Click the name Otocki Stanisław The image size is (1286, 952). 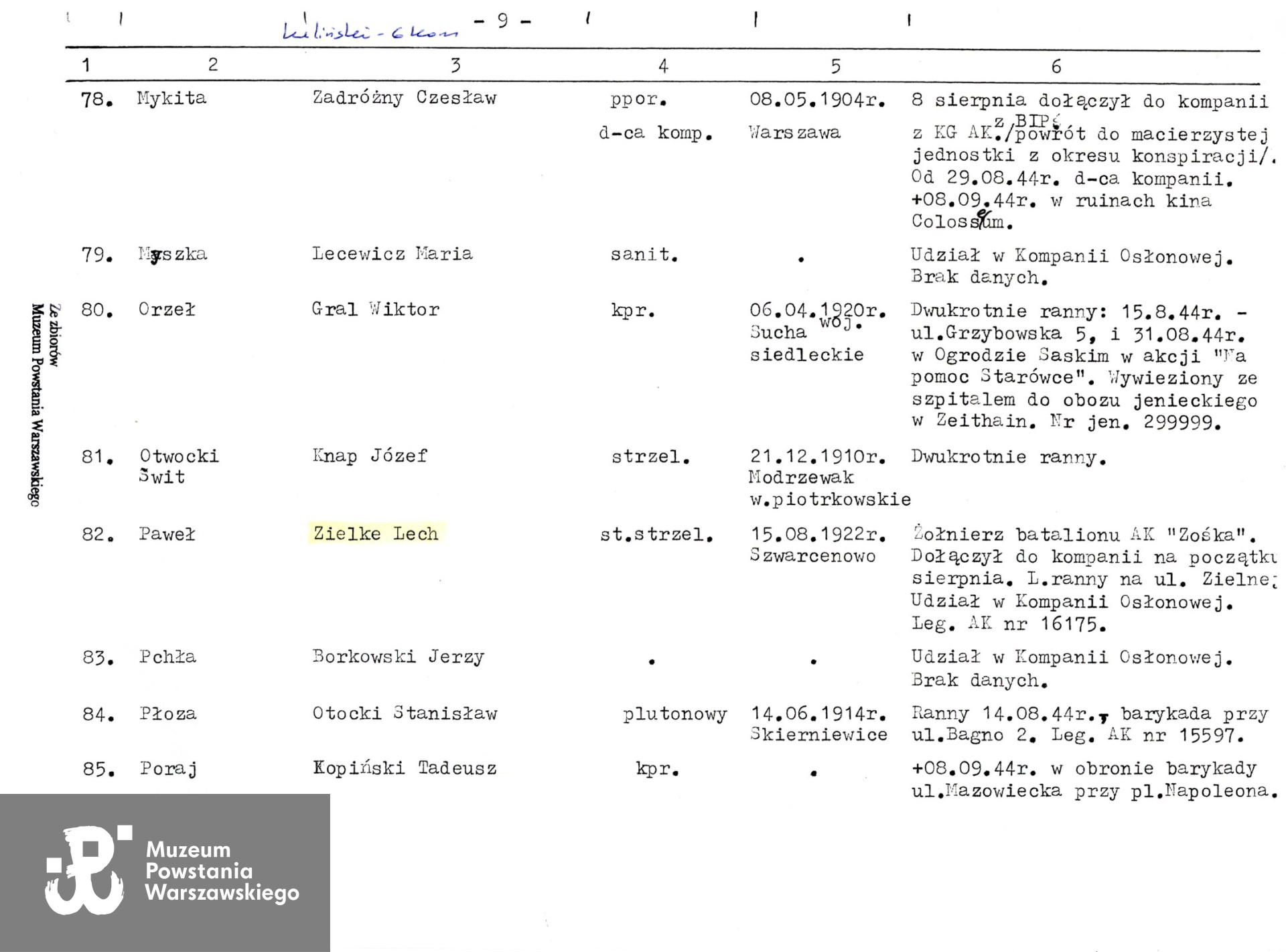pyautogui.click(x=405, y=713)
